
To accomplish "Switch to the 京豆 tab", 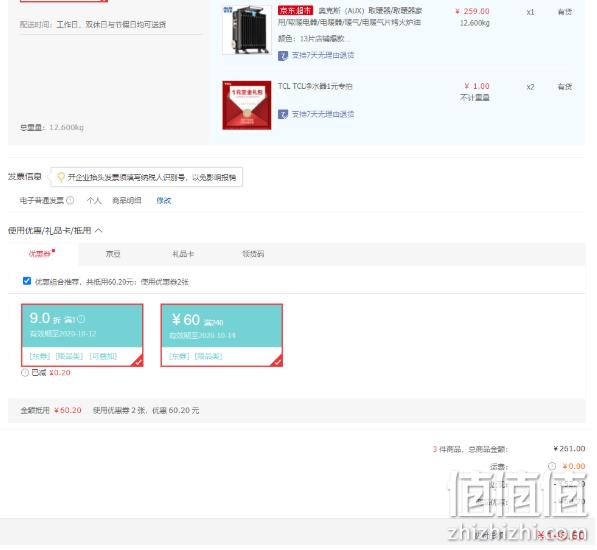I will pos(113,254).
